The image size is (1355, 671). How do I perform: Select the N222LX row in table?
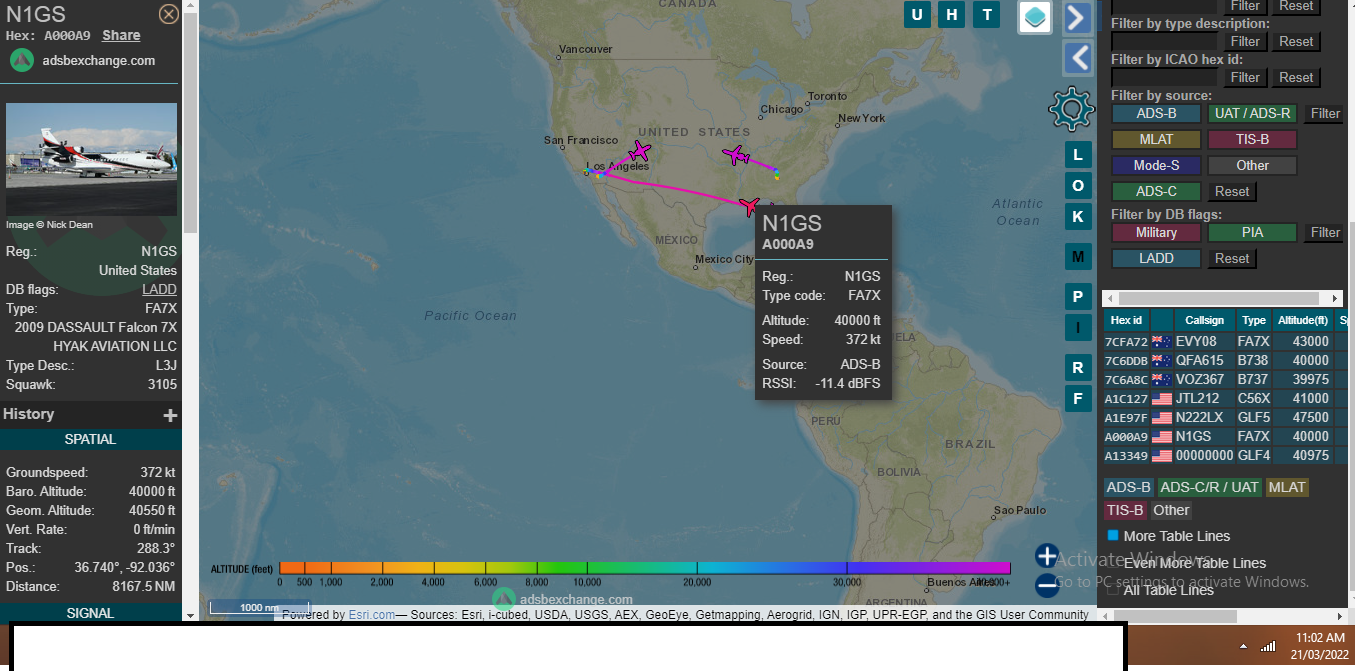1225,417
